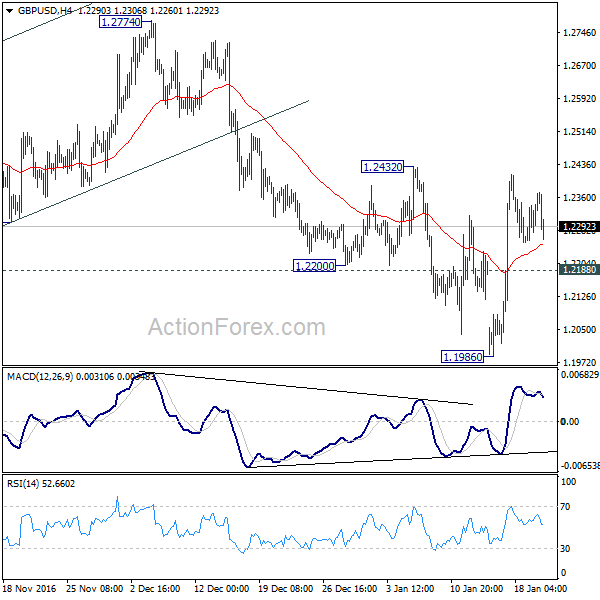Image resolution: width=600 pixels, height=600 pixels.
Task: Click the 1.20500 price axis value
Action: tap(579, 329)
